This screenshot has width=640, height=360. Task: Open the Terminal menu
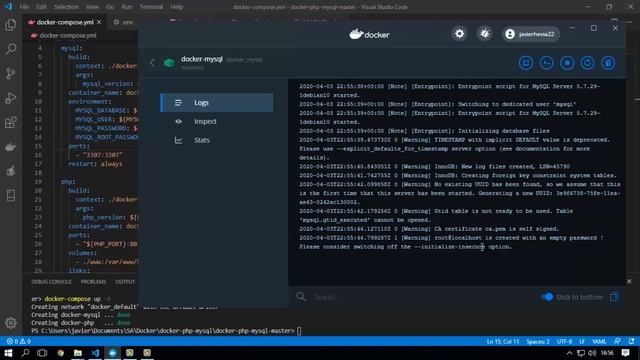coord(151,7)
